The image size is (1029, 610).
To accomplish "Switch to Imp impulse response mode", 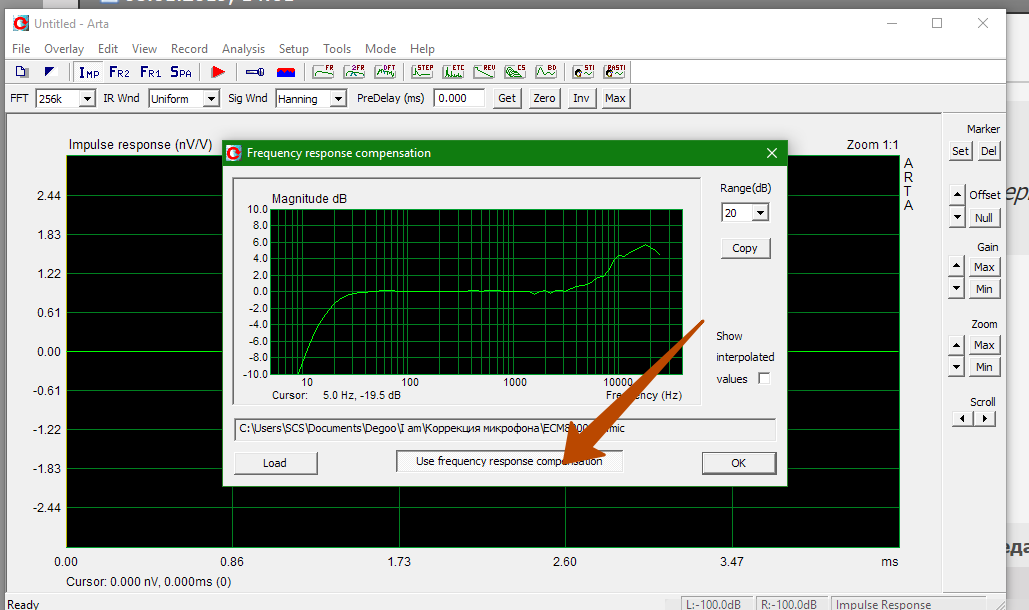I will pyautogui.click(x=89, y=72).
